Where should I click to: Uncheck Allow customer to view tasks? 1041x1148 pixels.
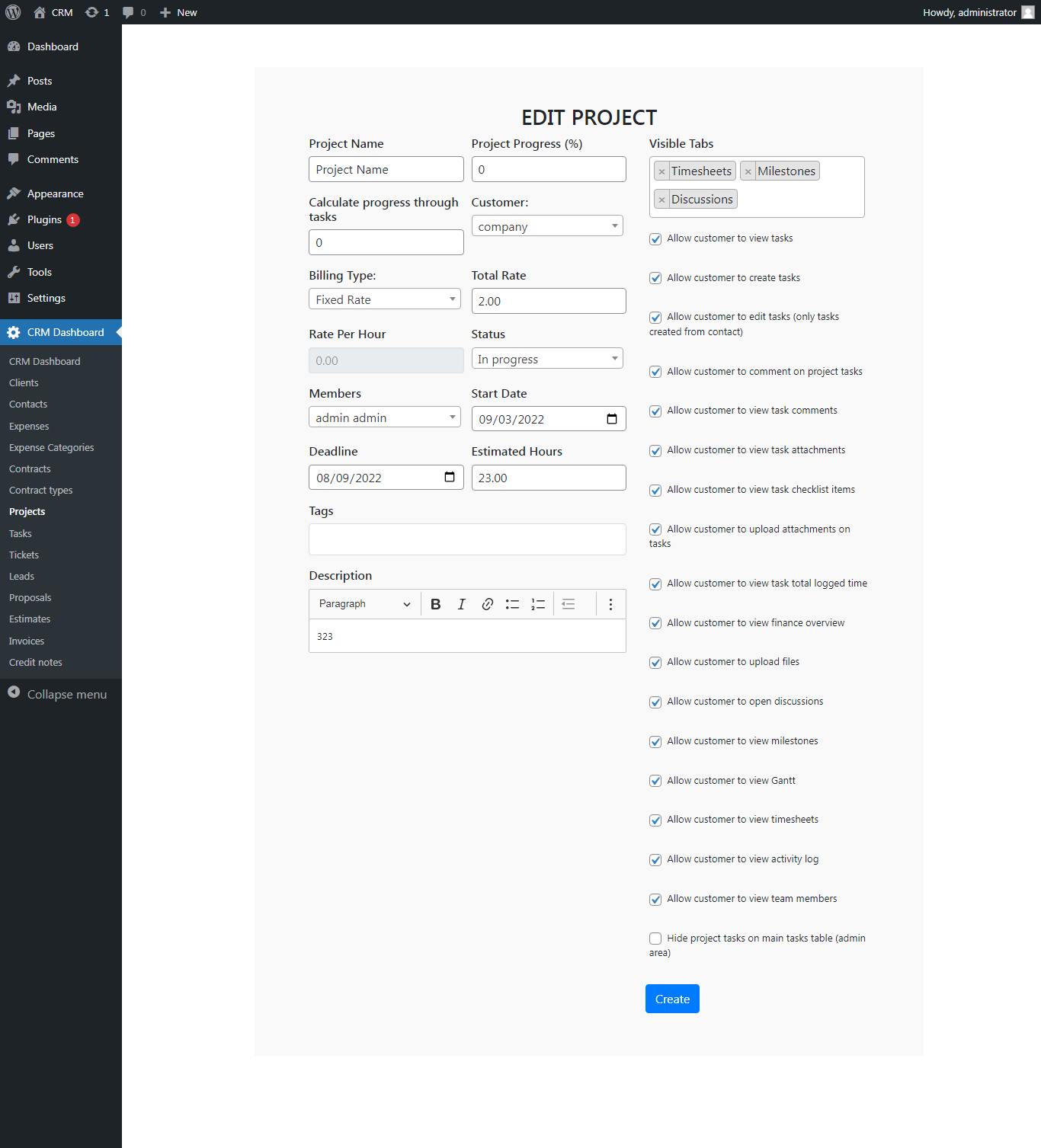655,239
